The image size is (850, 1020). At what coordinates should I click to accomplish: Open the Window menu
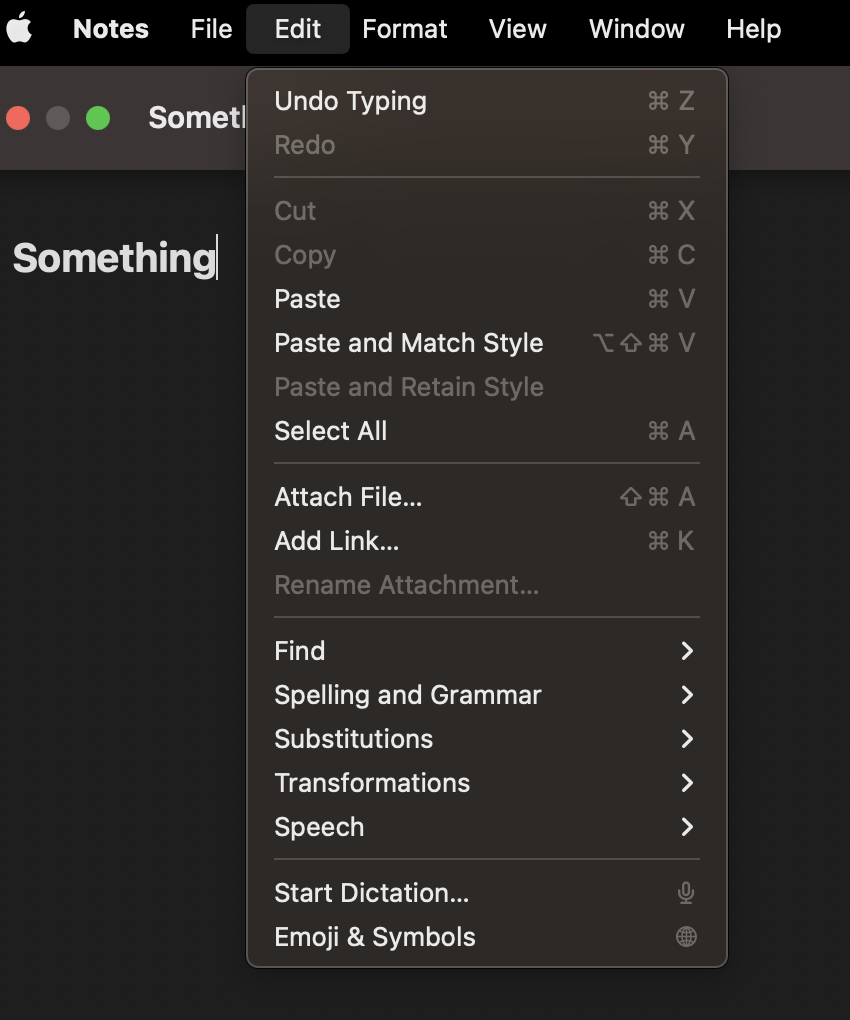[x=636, y=29]
